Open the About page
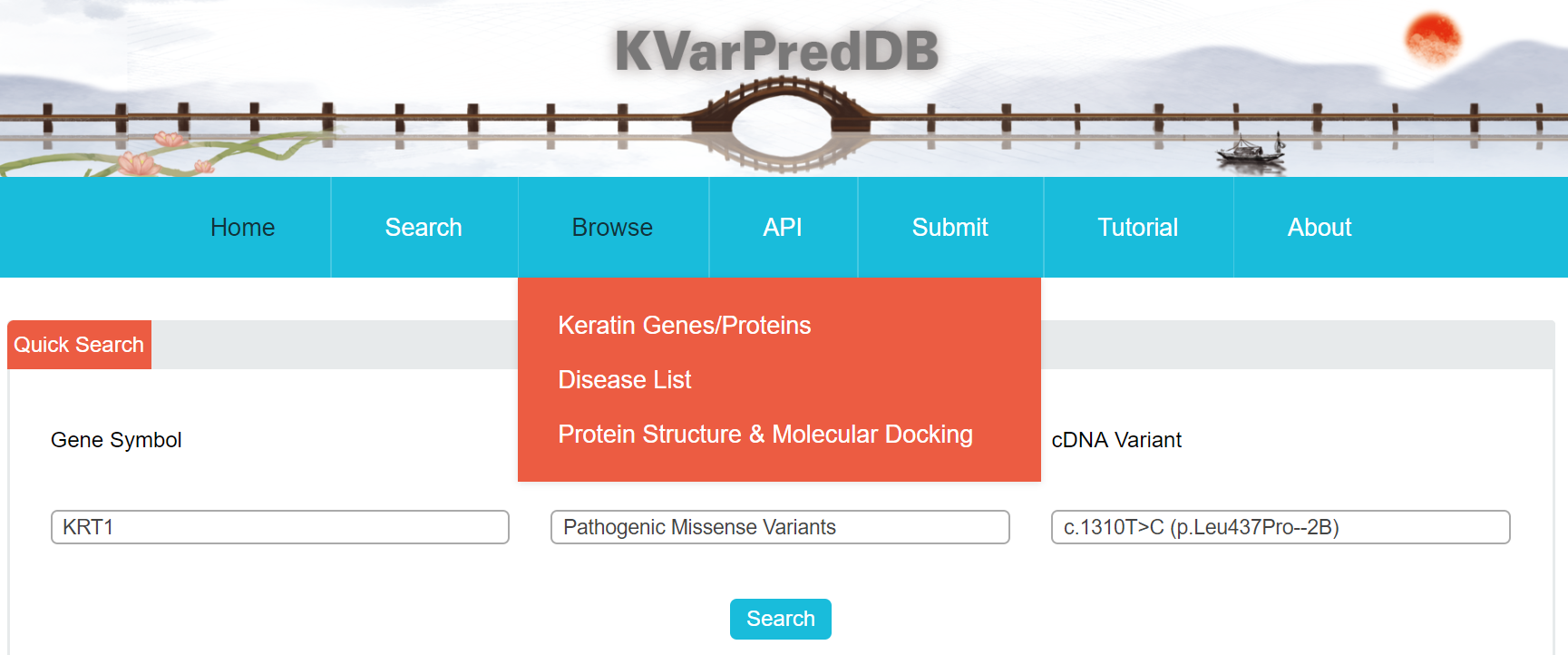This screenshot has height=655, width=1568. click(x=1320, y=228)
